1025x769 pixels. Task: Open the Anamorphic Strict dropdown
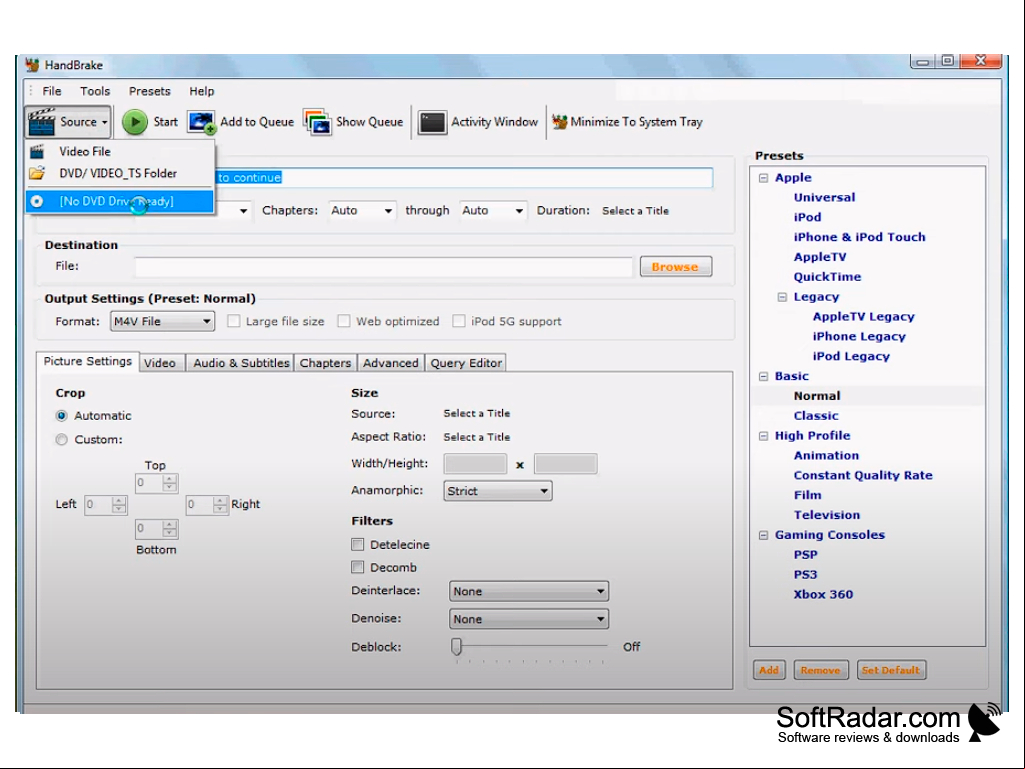click(497, 491)
